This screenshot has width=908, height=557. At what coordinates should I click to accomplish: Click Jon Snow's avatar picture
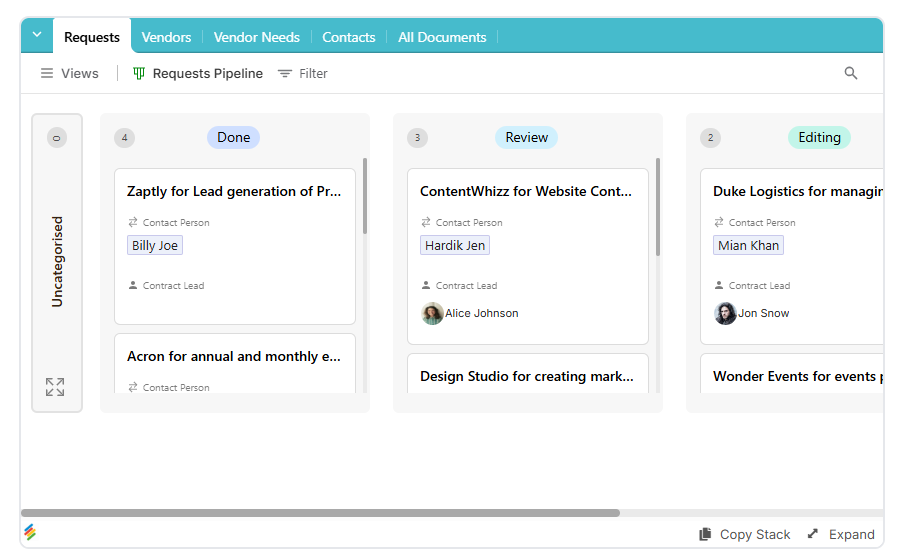(725, 313)
